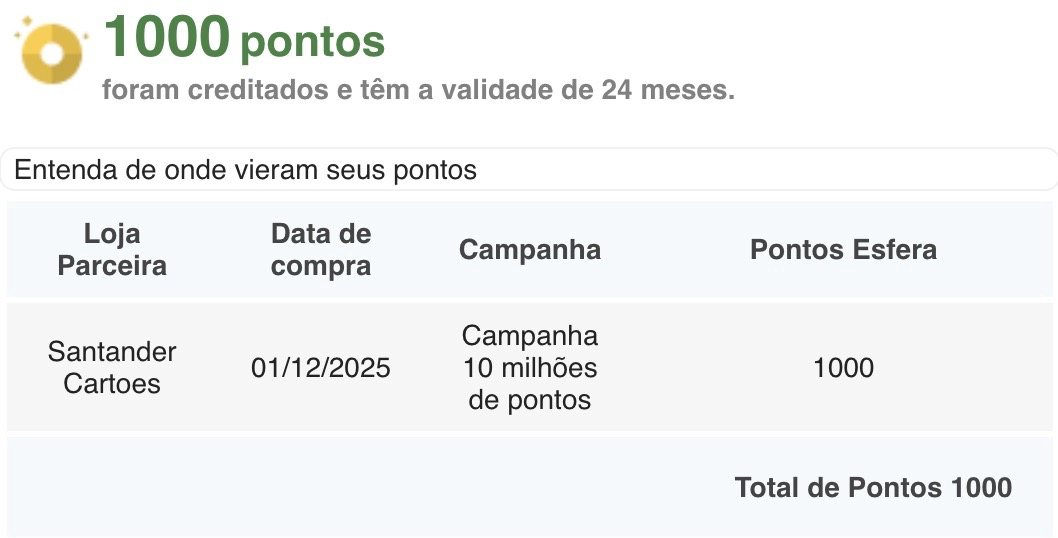The width and height of the screenshot is (1058, 538).
Task: Click "10 milhões" in the campaign cell
Action: pos(530,368)
